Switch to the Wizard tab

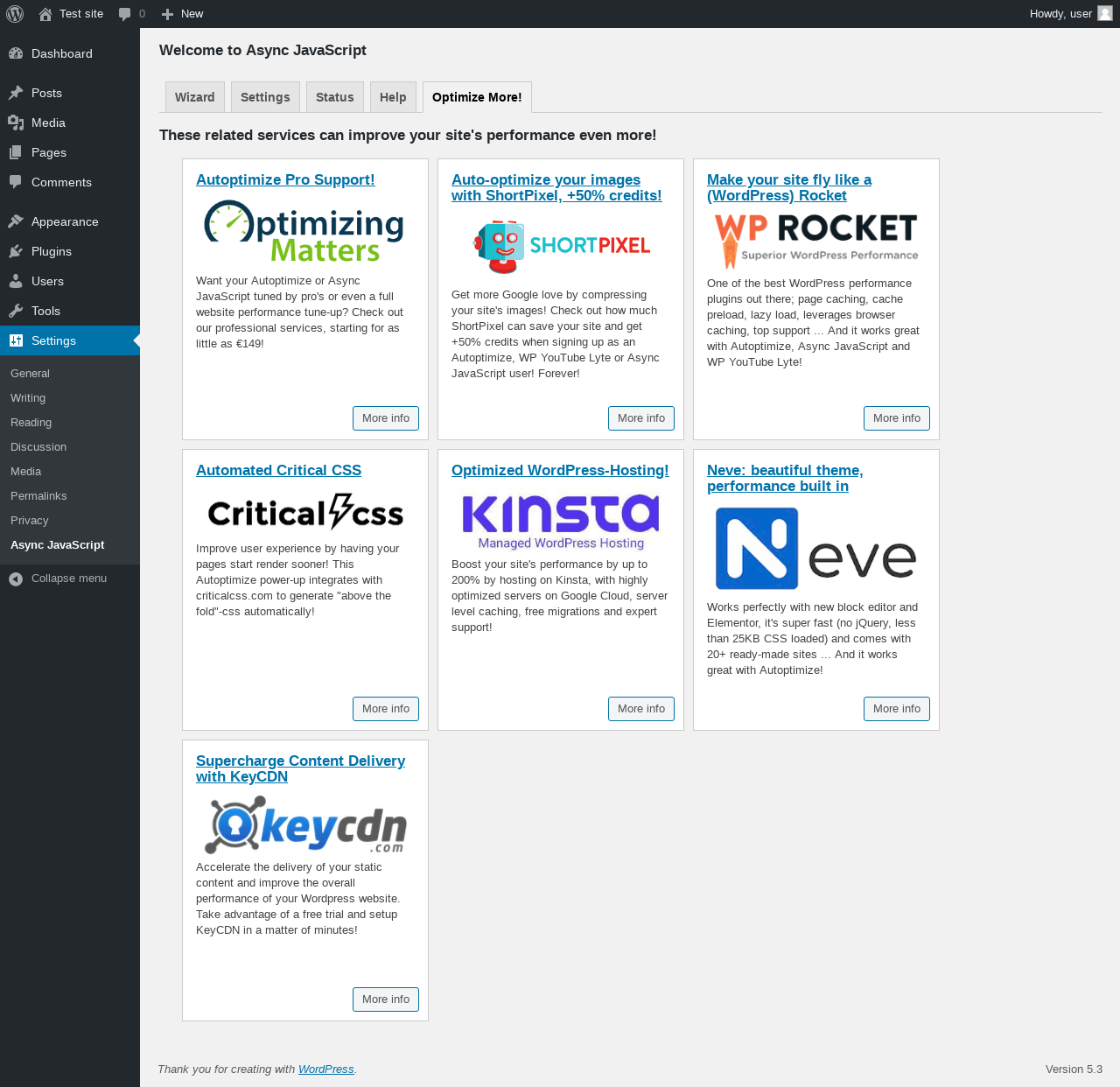click(x=195, y=97)
